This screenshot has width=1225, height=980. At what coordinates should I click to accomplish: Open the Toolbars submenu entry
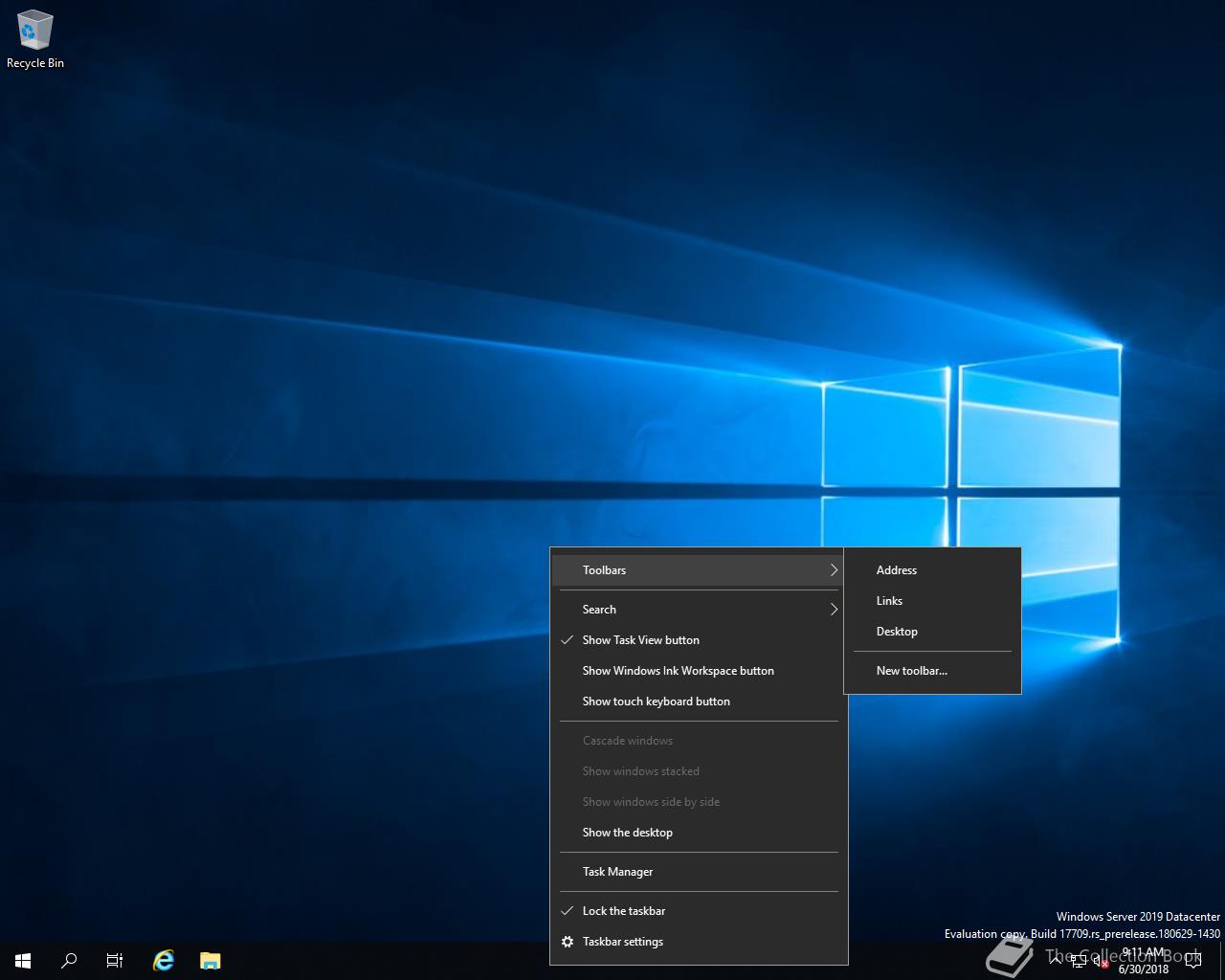[699, 570]
